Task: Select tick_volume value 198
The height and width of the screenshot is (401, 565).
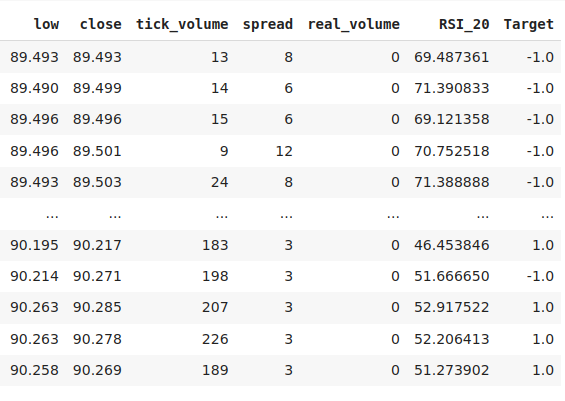Action: click(215, 276)
